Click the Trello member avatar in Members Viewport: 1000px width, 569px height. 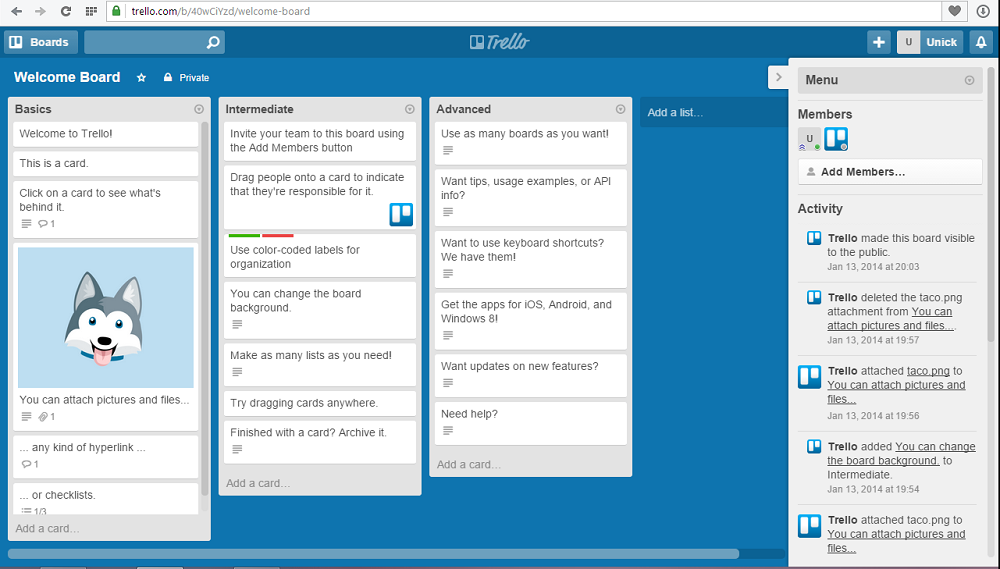836,140
